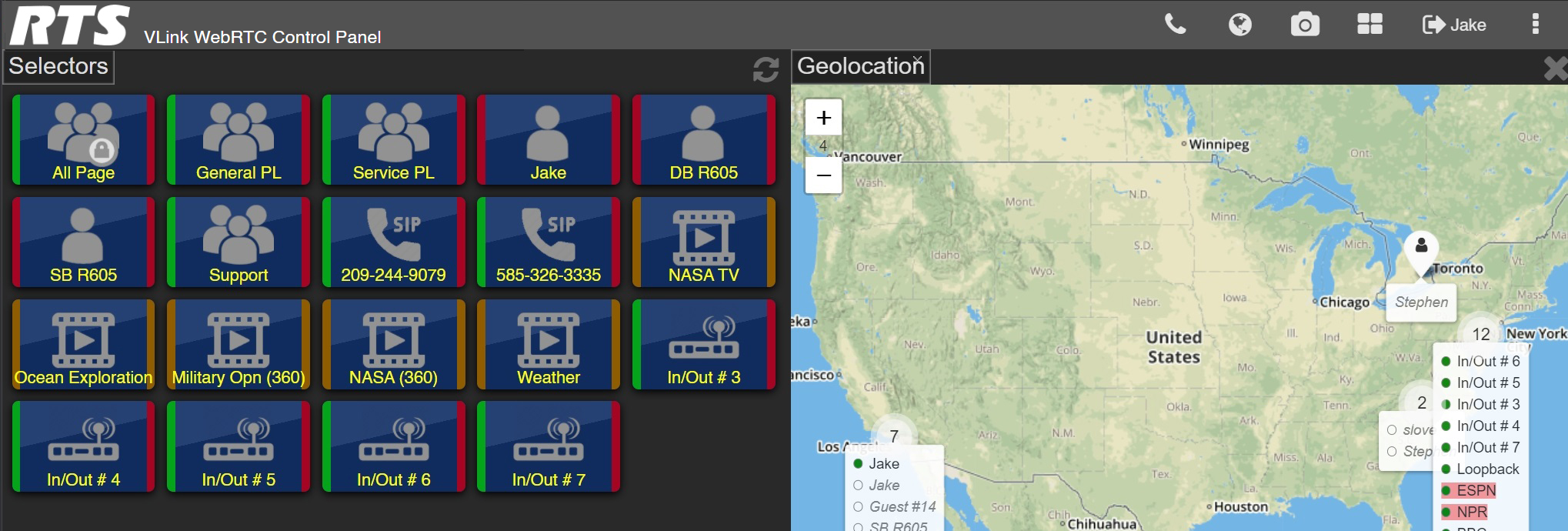The image size is (1568, 531).
Task: Open the Weather video selector
Action: tap(549, 344)
